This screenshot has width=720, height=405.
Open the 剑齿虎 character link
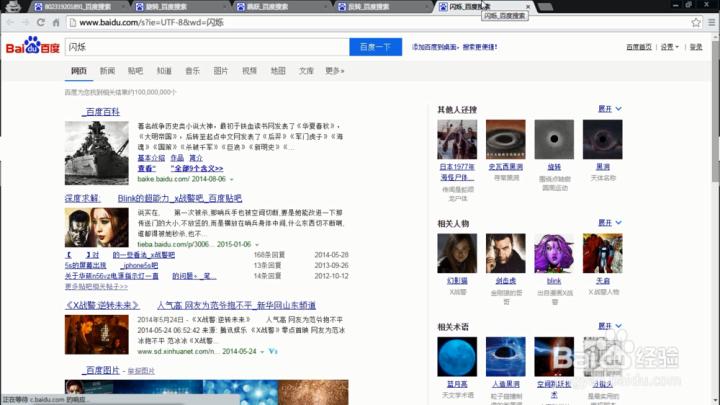coord(506,281)
